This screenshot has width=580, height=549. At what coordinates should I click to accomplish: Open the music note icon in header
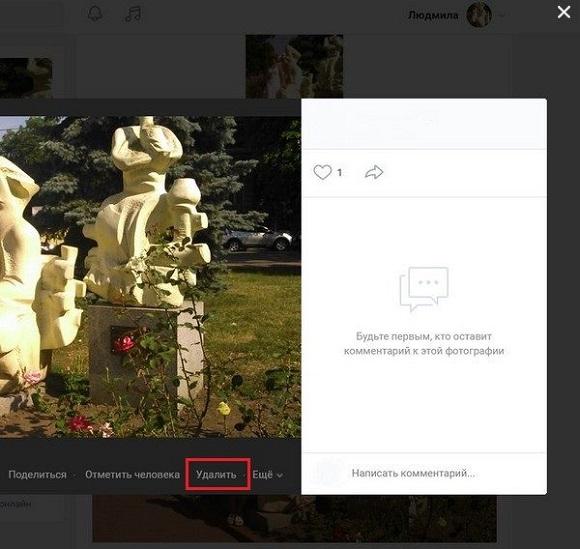(x=133, y=14)
